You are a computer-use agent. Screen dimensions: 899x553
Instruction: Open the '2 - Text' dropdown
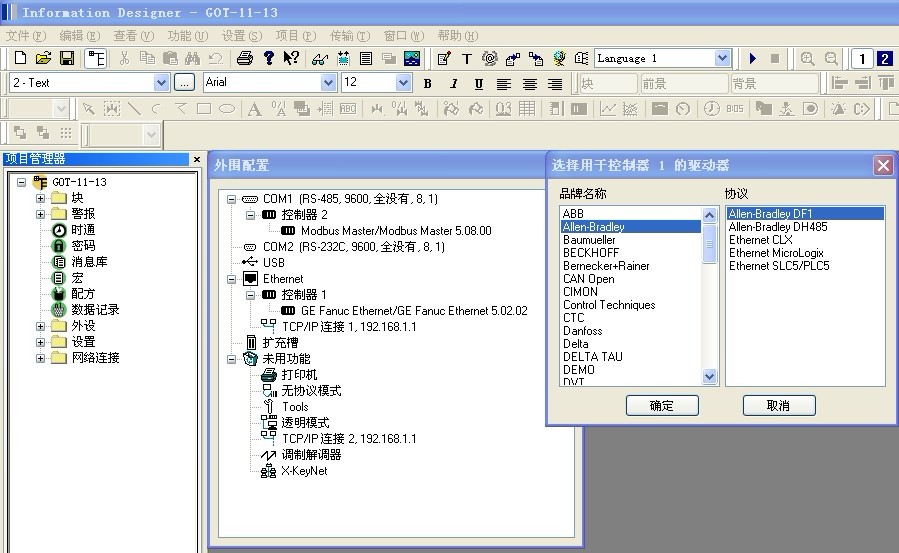click(x=161, y=83)
